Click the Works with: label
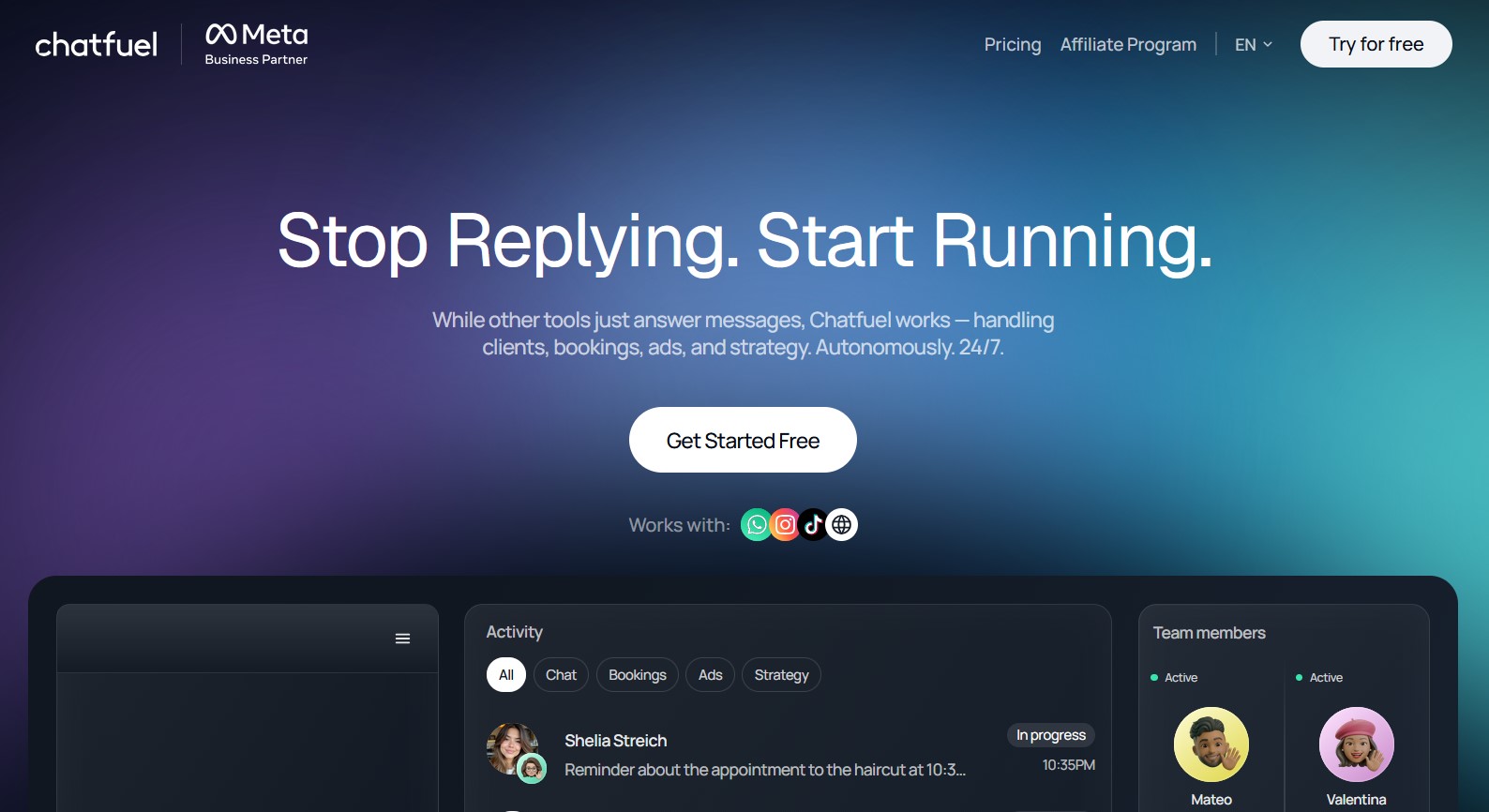 coord(679,525)
